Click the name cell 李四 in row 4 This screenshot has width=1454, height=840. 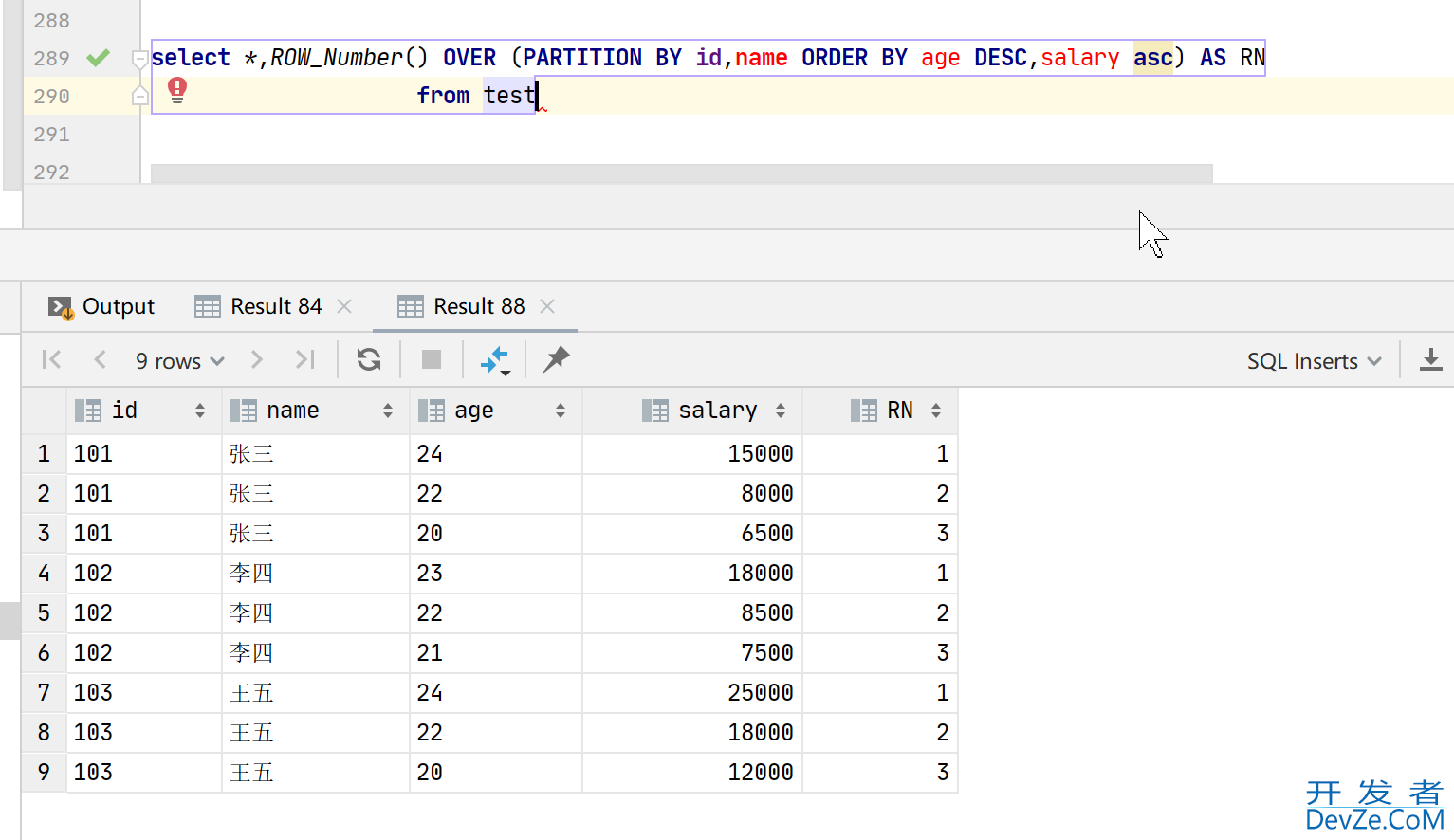(x=316, y=574)
